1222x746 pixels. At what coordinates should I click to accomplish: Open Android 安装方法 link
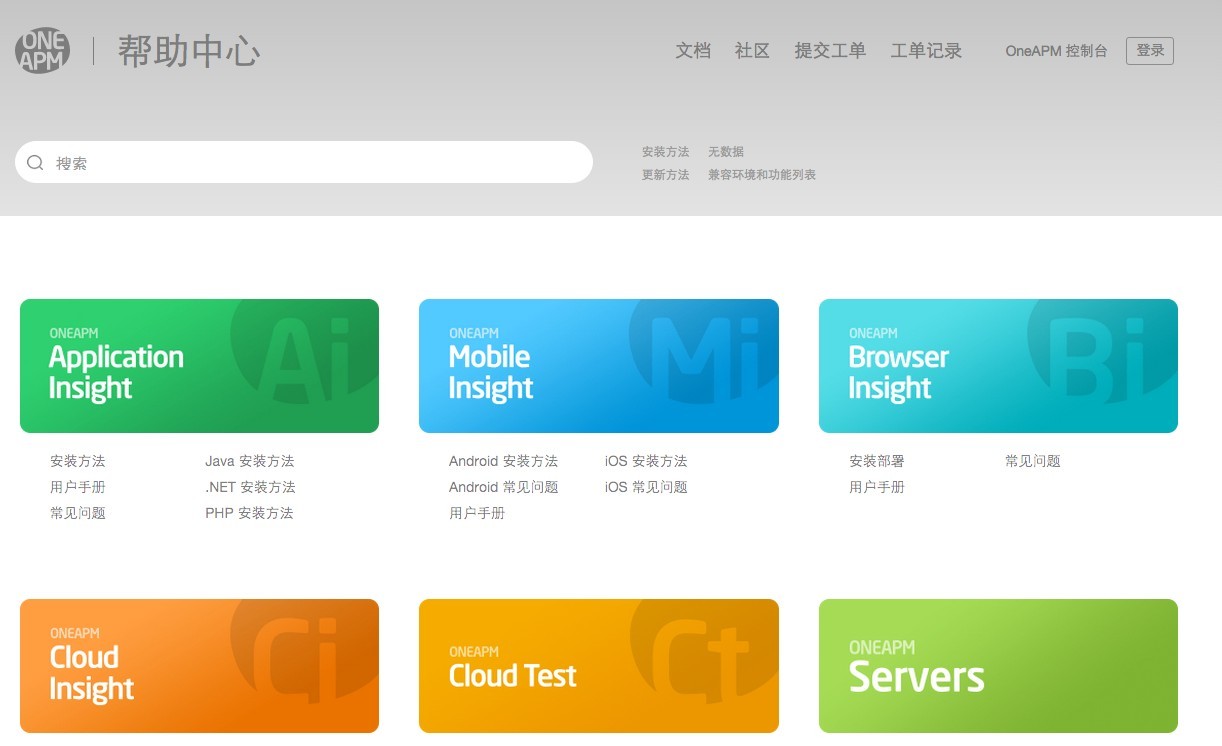(x=503, y=461)
